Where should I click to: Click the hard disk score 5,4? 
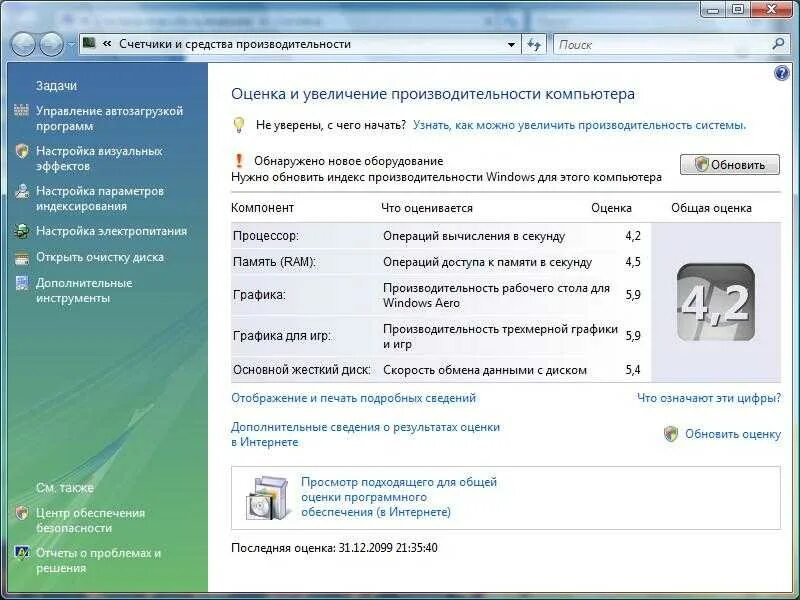633,369
